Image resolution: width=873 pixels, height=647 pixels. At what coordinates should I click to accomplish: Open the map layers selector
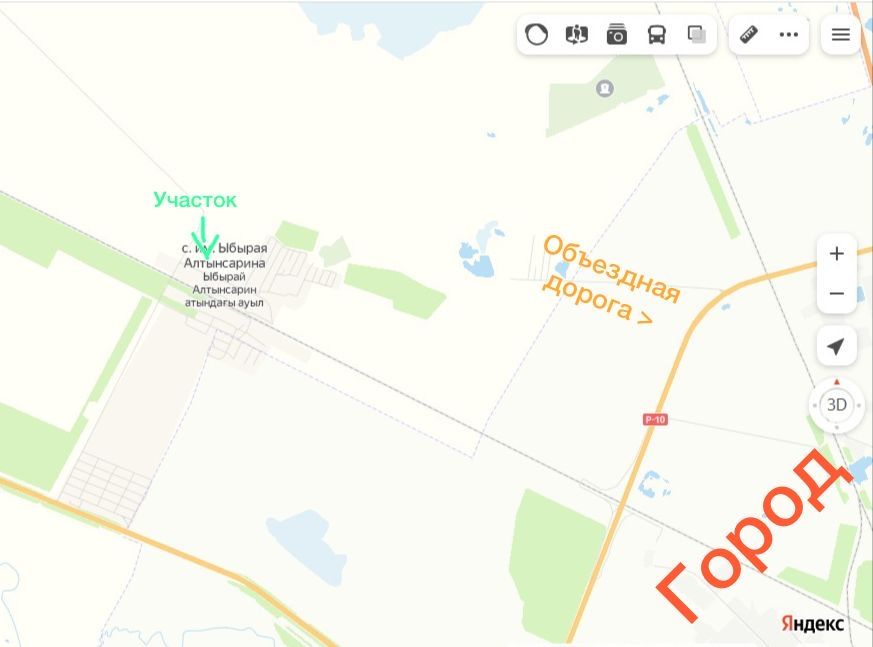click(x=697, y=35)
